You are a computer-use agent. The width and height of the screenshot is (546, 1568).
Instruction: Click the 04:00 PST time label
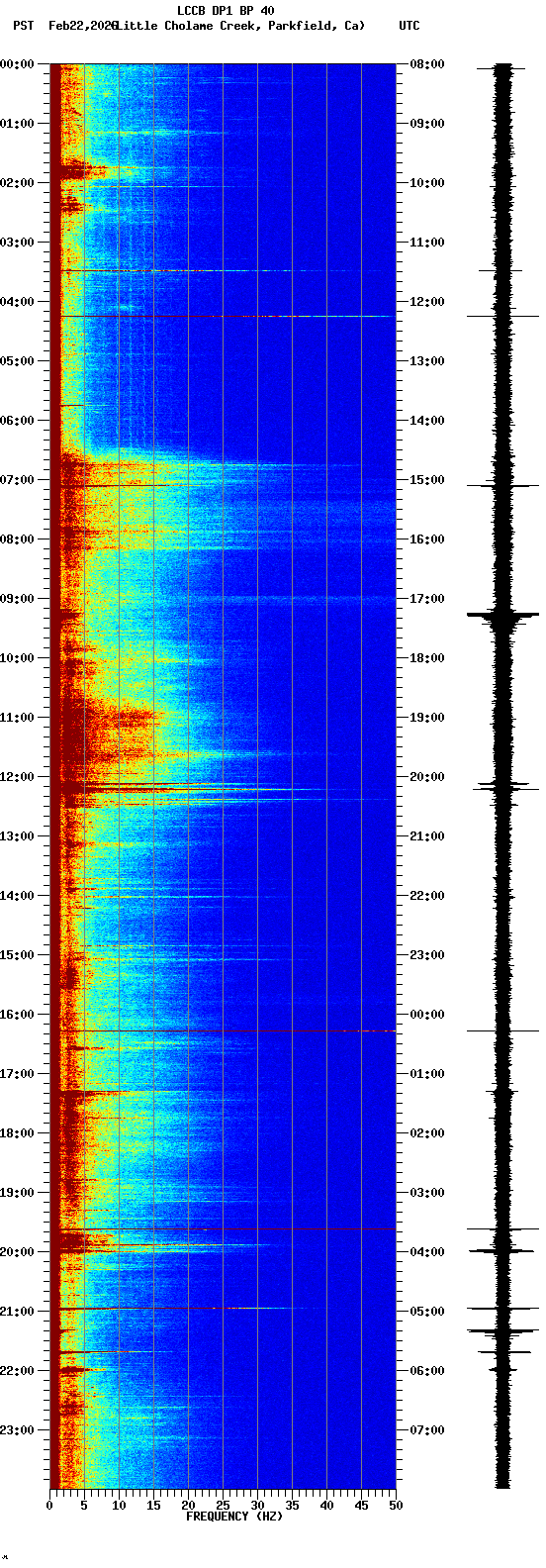click(17, 302)
